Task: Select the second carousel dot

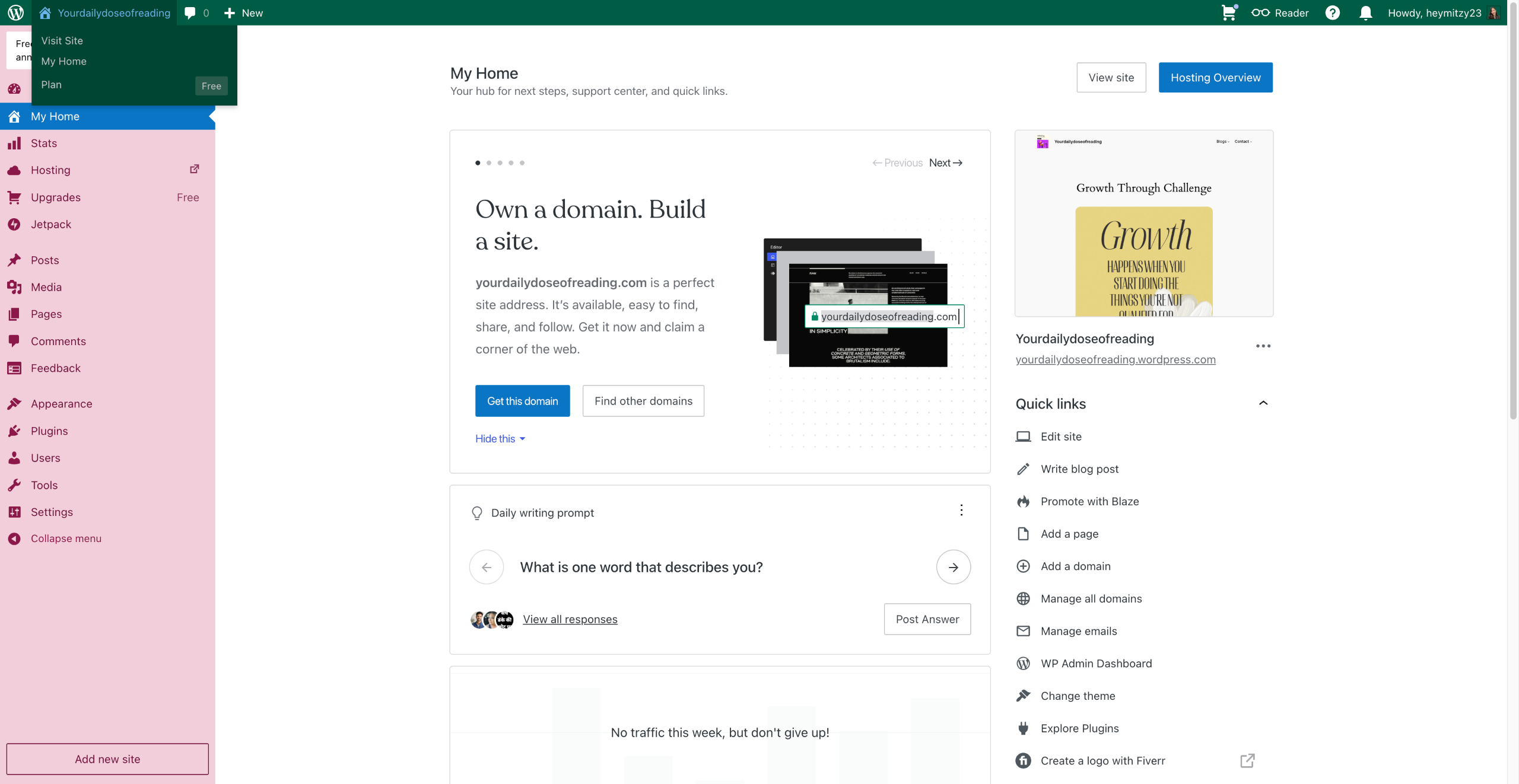Action: (x=489, y=162)
